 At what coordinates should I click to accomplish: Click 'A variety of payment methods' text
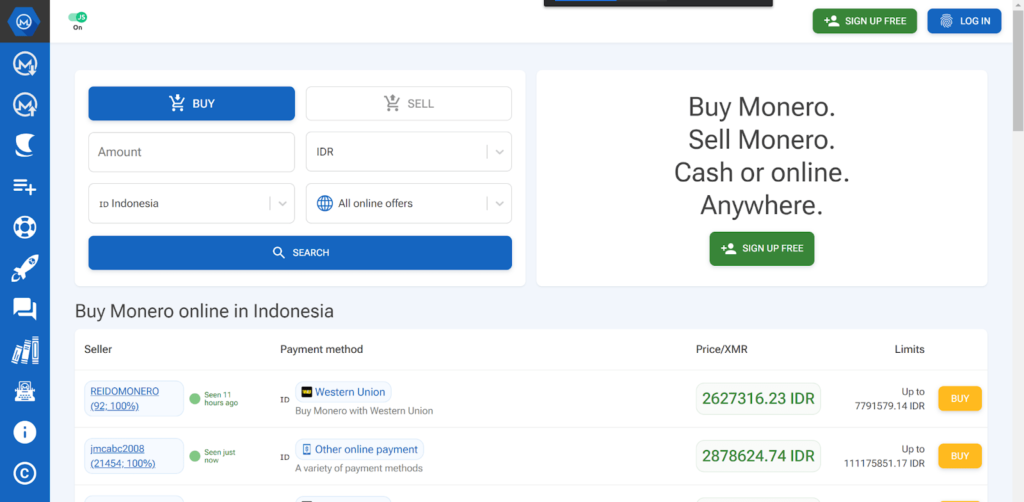click(x=359, y=468)
